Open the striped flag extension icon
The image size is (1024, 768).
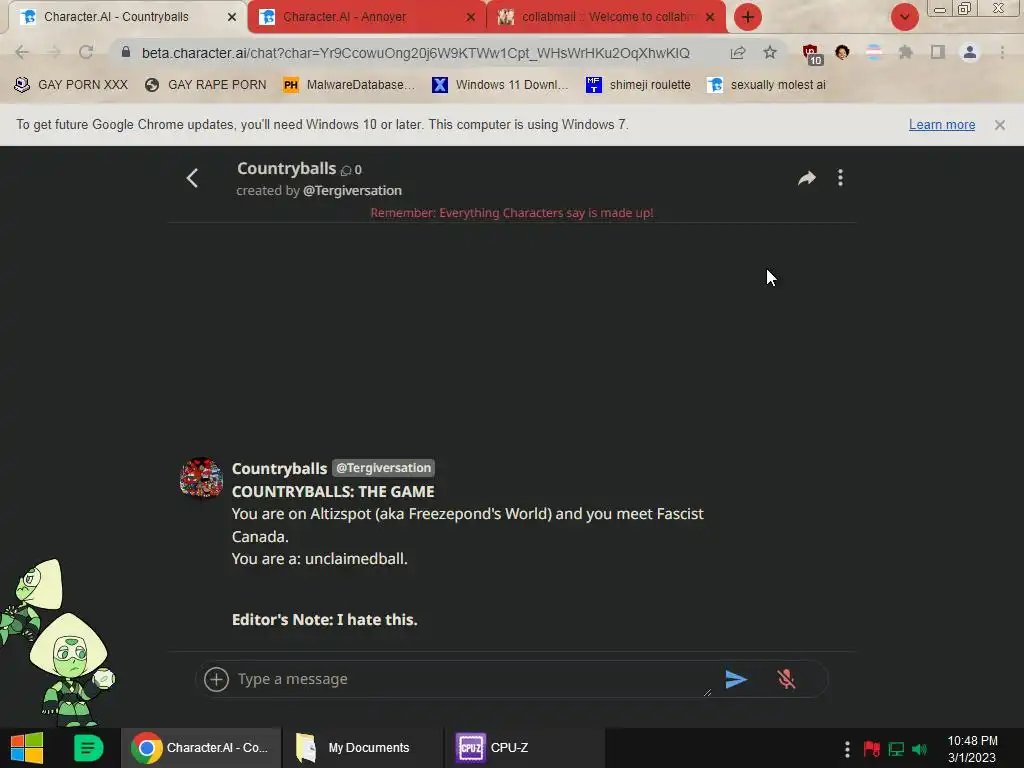[874, 52]
